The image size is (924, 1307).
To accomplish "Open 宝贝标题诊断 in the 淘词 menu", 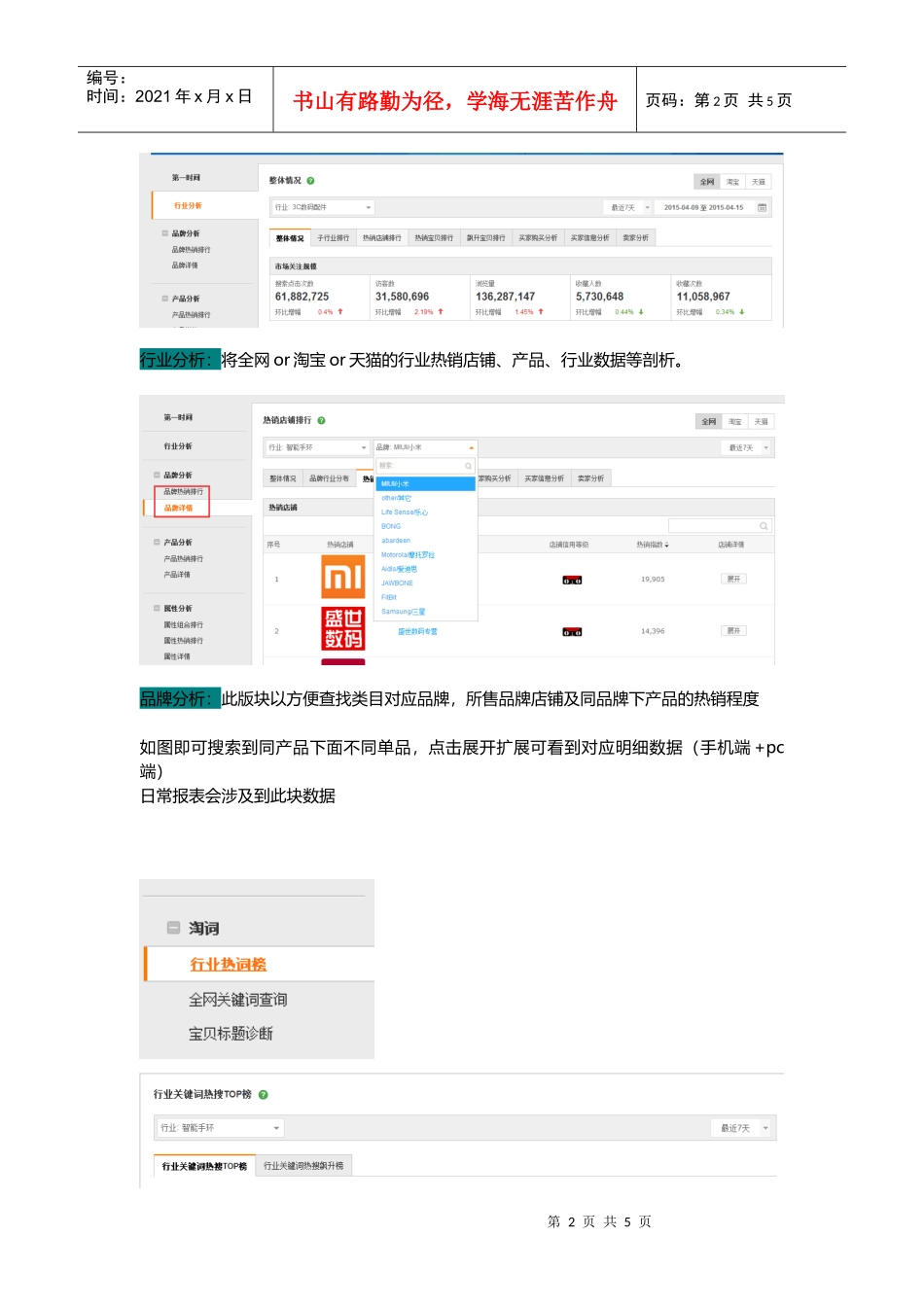I will click(231, 1034).
